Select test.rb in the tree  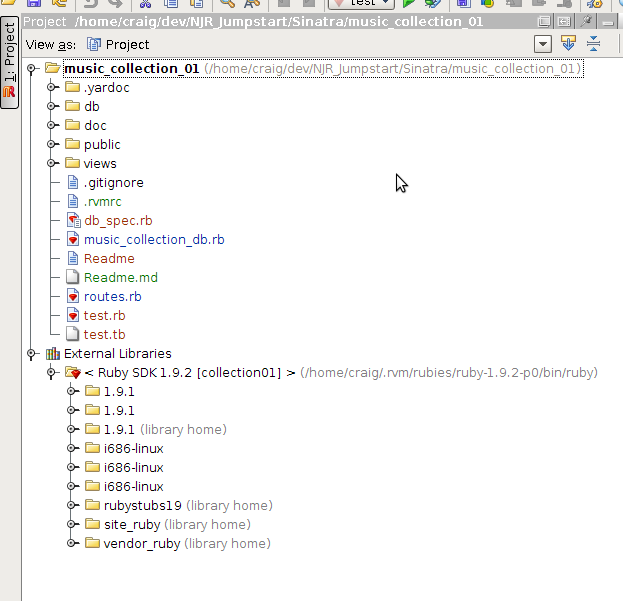[104, 316]
